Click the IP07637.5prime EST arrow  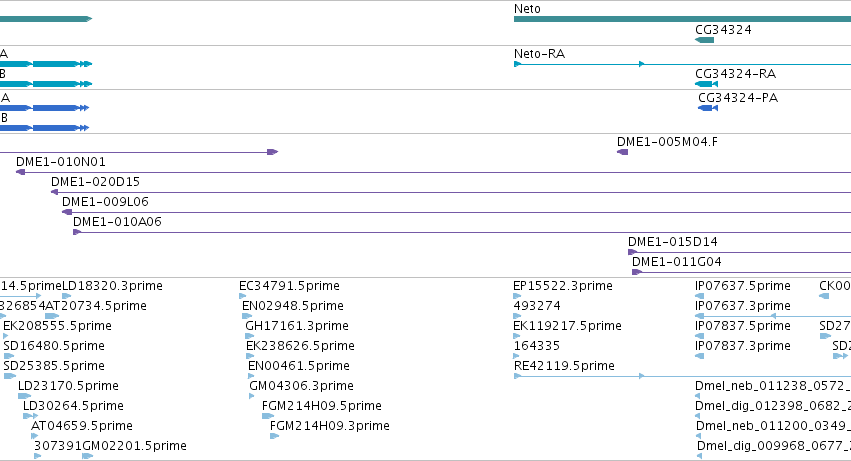(x=700, y=296)
